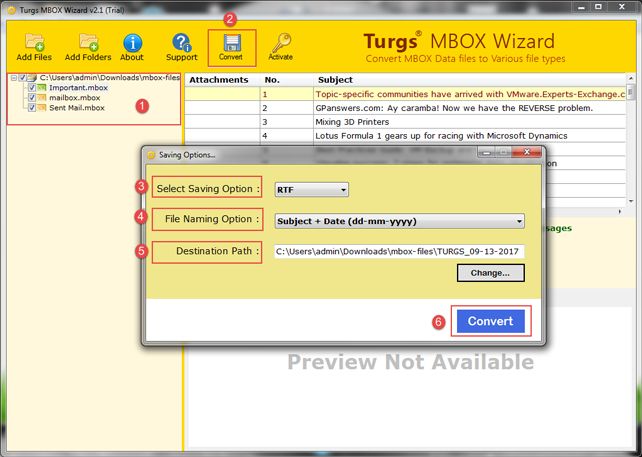Click the horizontal scroll right arrow of email list
Viewport: 642px width, 457px height.
tap(620, 212)
